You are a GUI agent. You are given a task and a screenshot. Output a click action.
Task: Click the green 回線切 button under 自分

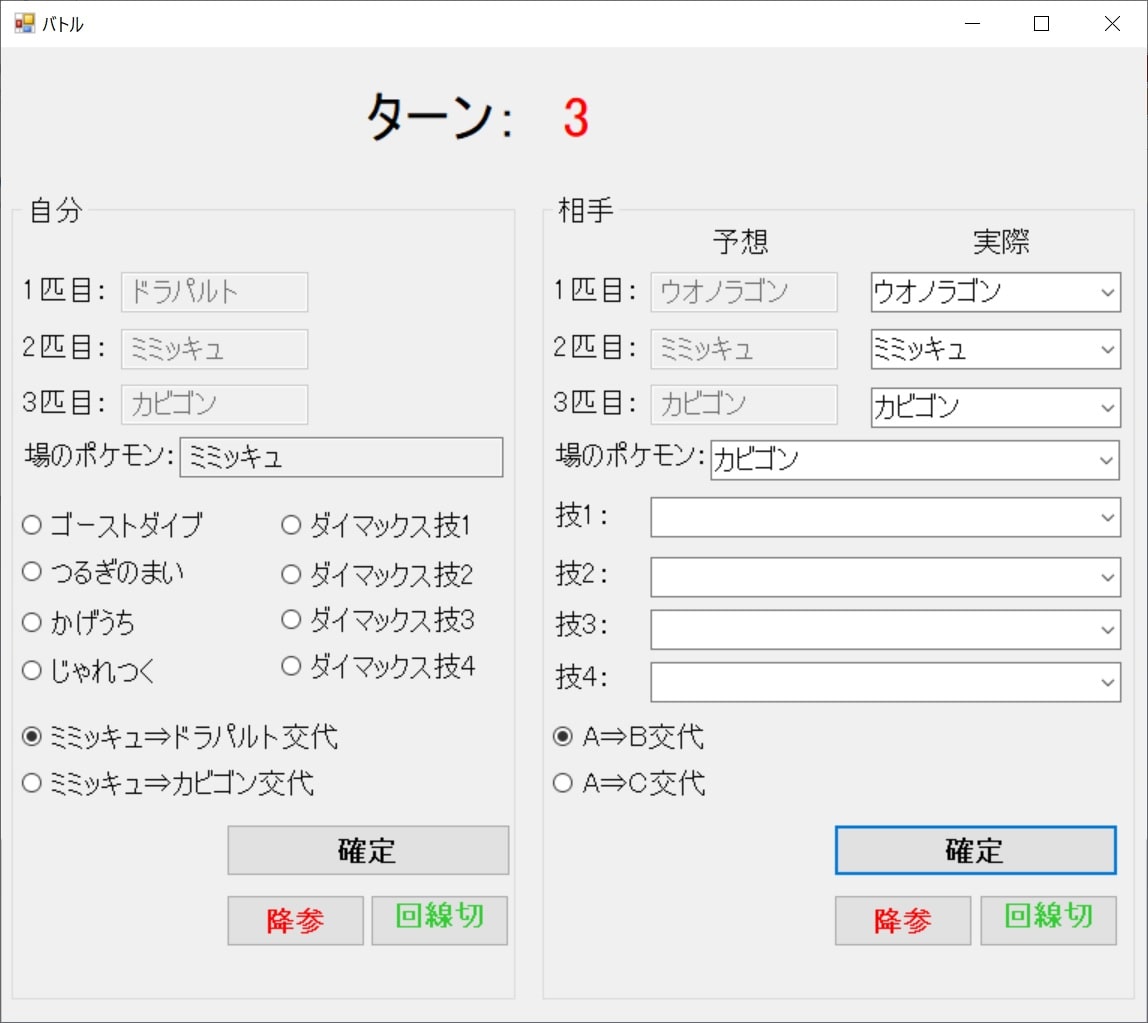pos(439,920)
